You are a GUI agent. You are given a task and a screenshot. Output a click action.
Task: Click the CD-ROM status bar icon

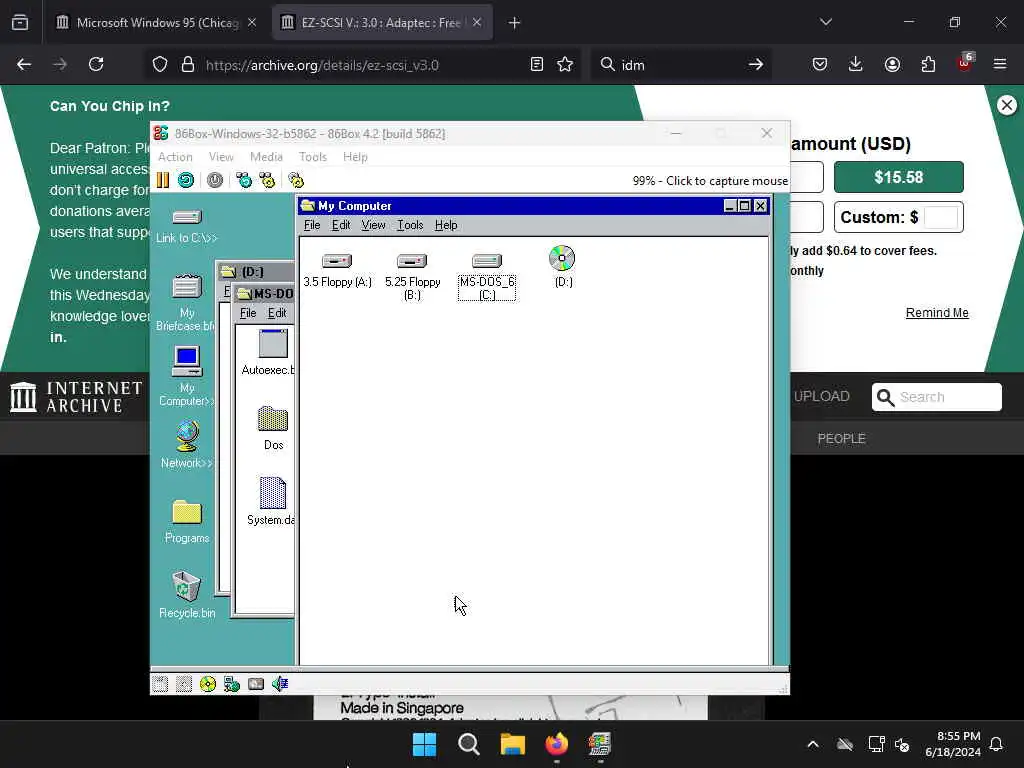(208, 684)
